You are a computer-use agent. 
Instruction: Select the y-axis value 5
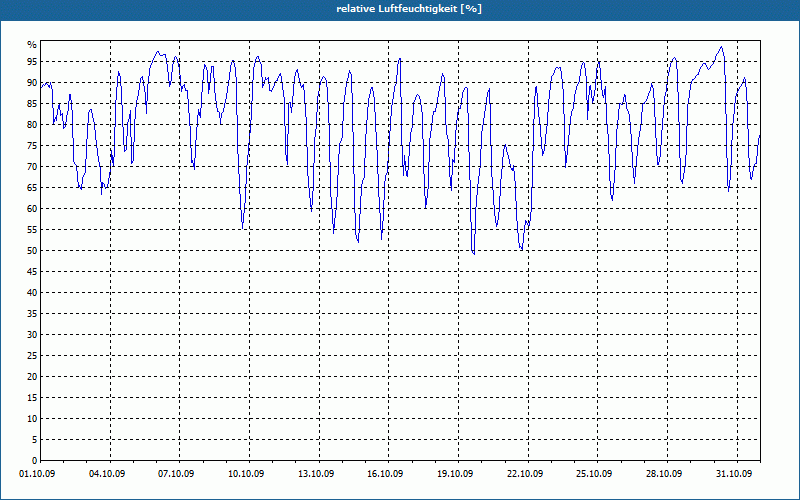coord(35,440)
